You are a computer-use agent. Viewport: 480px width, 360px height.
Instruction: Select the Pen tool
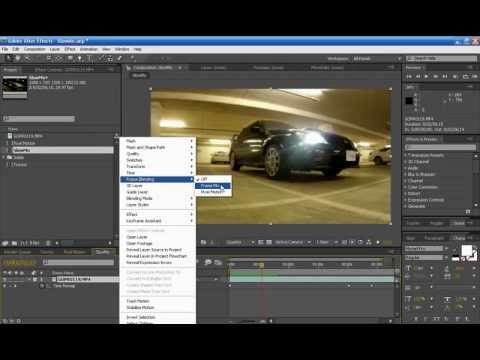pos(80,59)
